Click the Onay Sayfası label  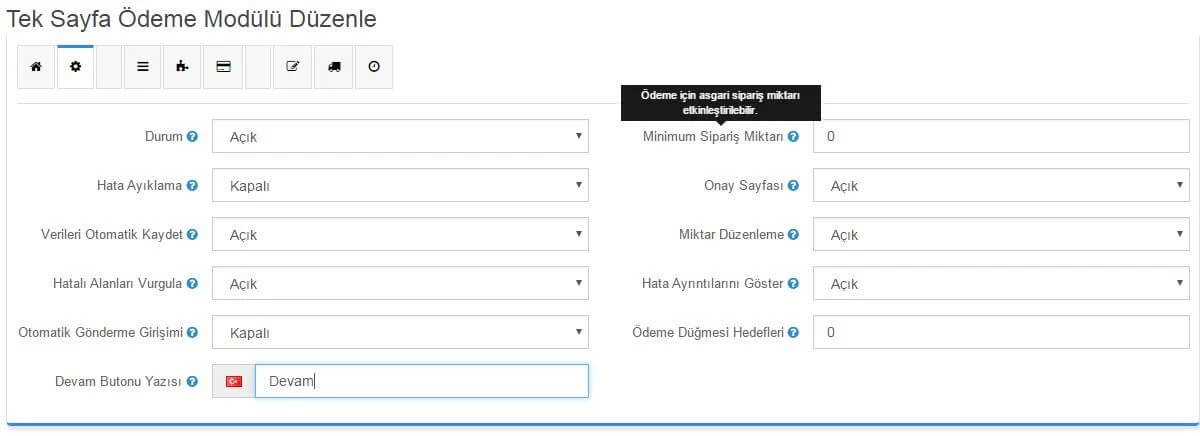coord(744,185)
